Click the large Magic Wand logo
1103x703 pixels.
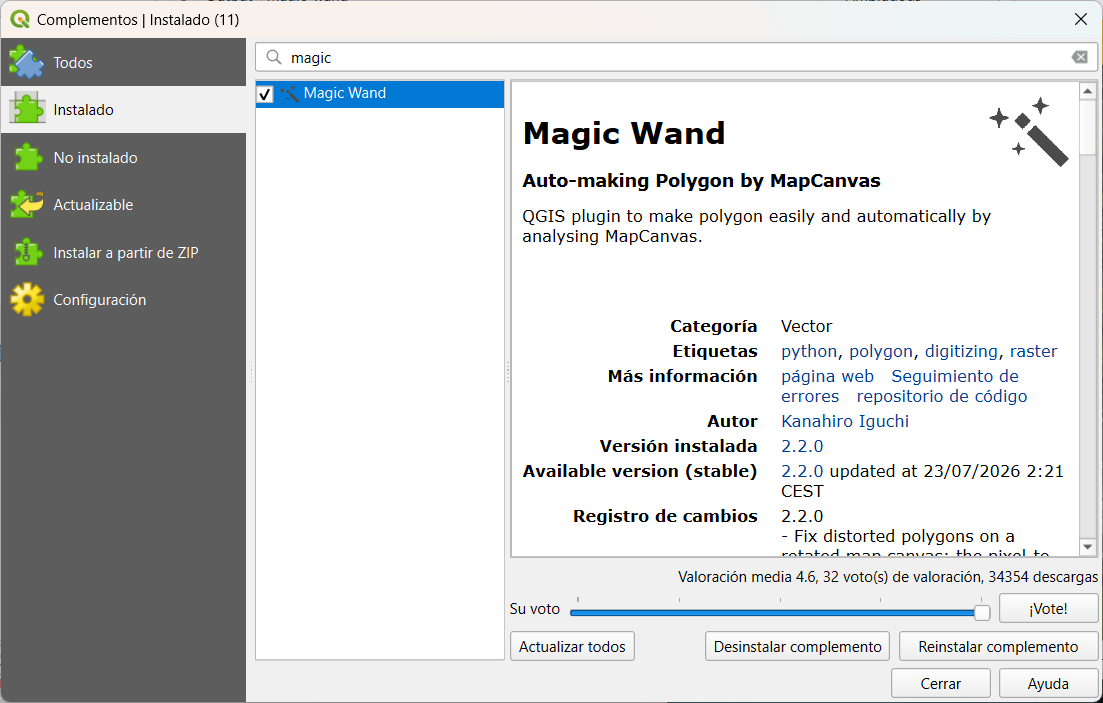point(1029,132)
